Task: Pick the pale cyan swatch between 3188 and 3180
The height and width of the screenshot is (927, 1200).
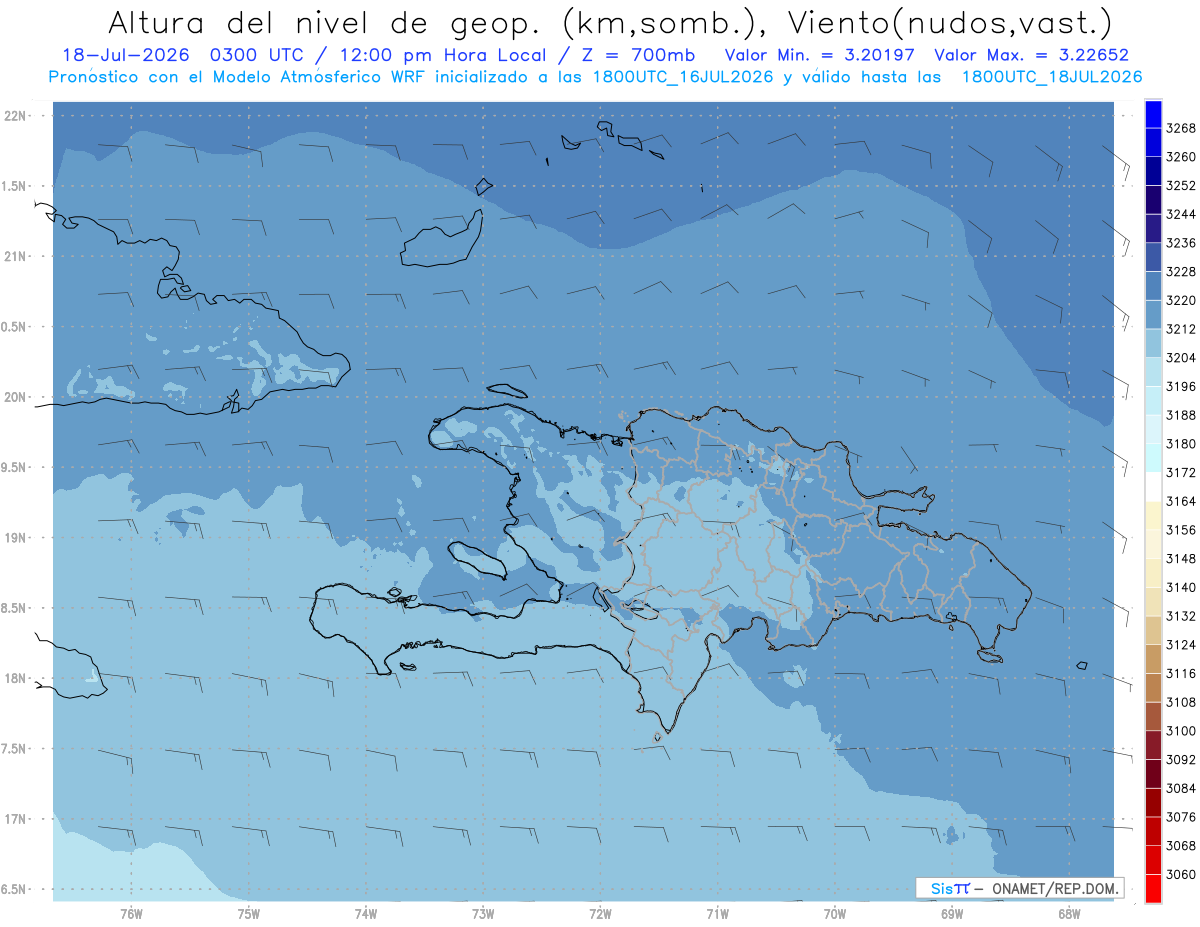Action: pos(1153,429)
